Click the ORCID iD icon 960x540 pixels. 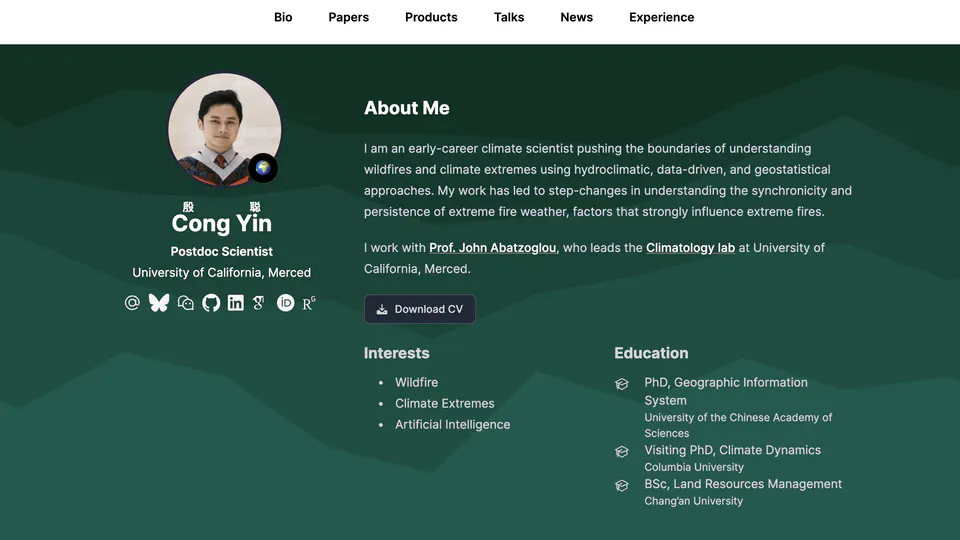(285, 303)
